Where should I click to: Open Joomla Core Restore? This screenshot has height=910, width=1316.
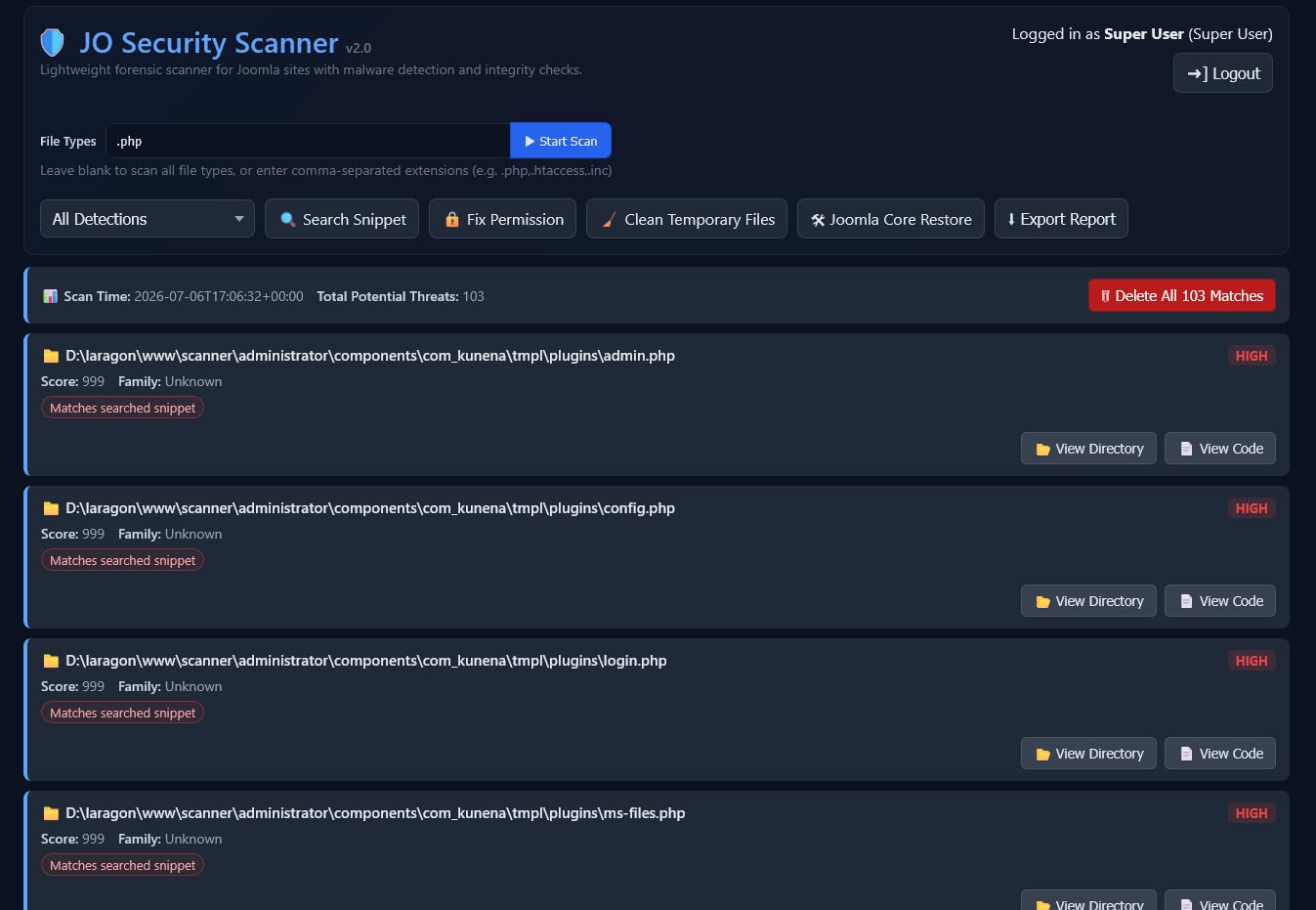(x=891, y=219)
